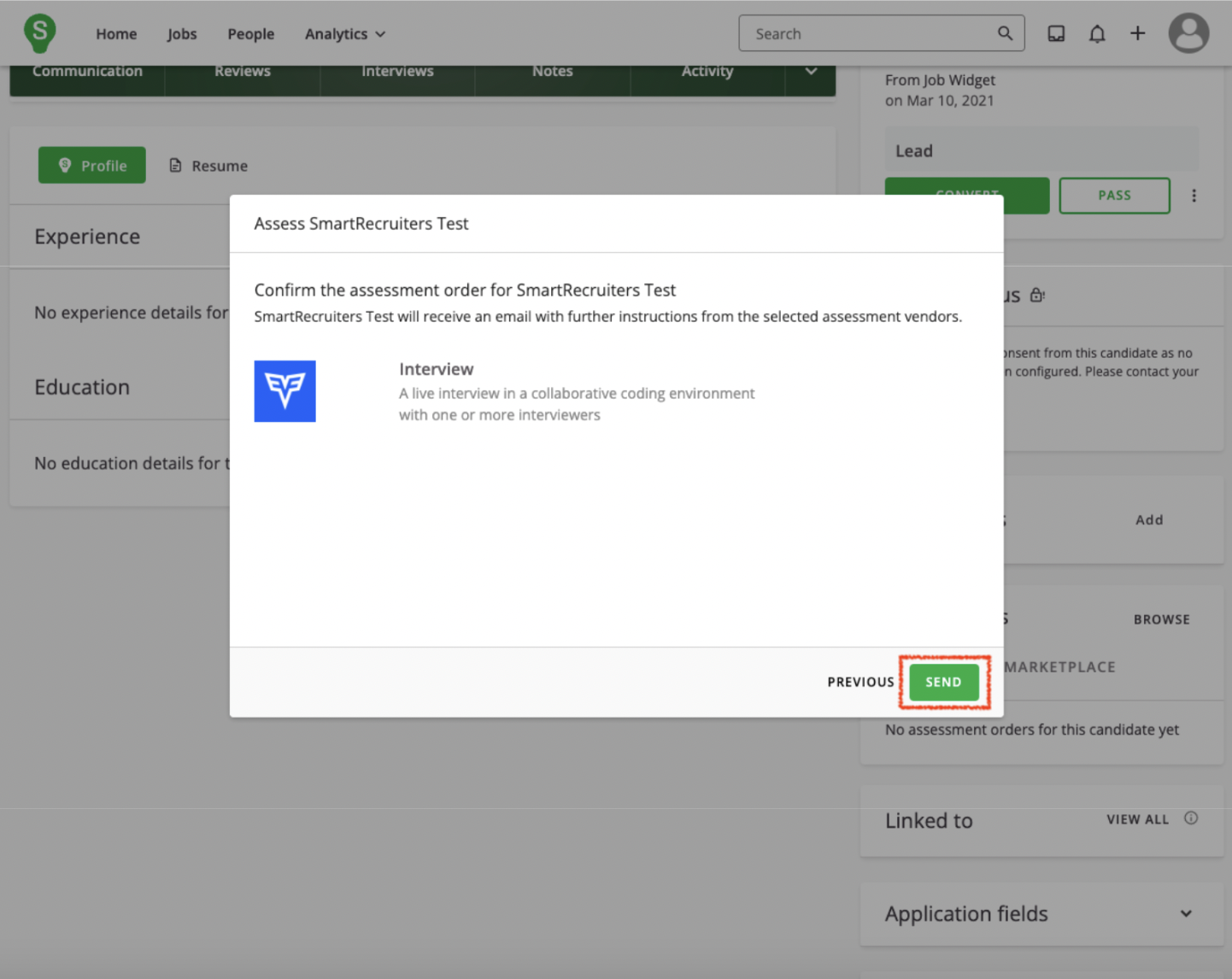
Task: Click the Add link
Action: tap(1149, 519)
